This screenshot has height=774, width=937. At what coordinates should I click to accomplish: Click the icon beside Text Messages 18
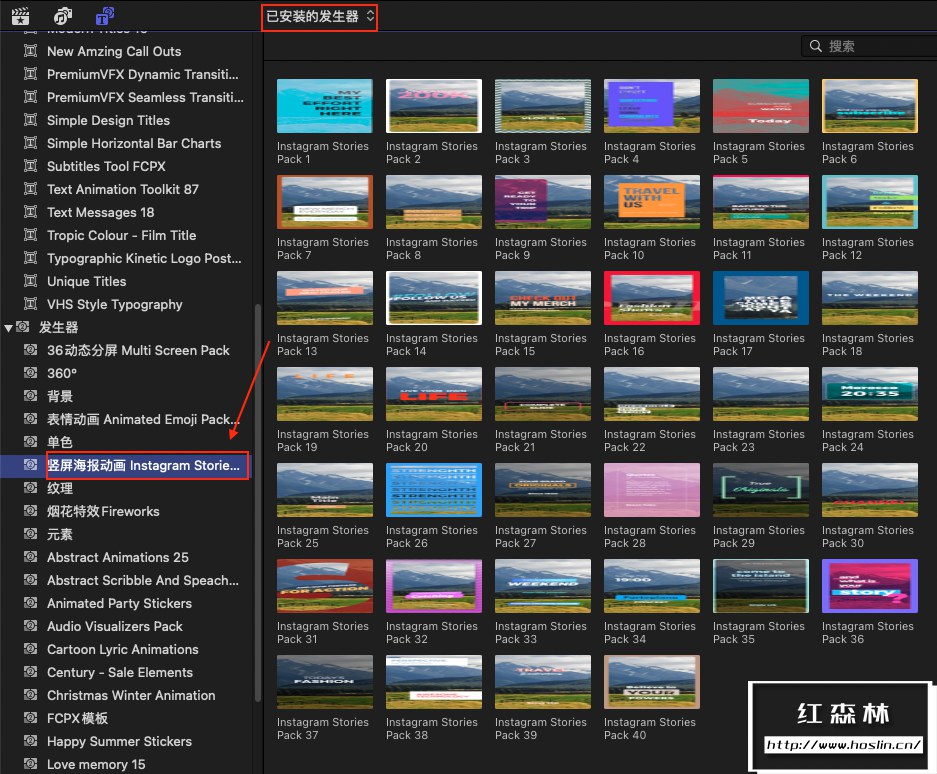click(30, 212)
